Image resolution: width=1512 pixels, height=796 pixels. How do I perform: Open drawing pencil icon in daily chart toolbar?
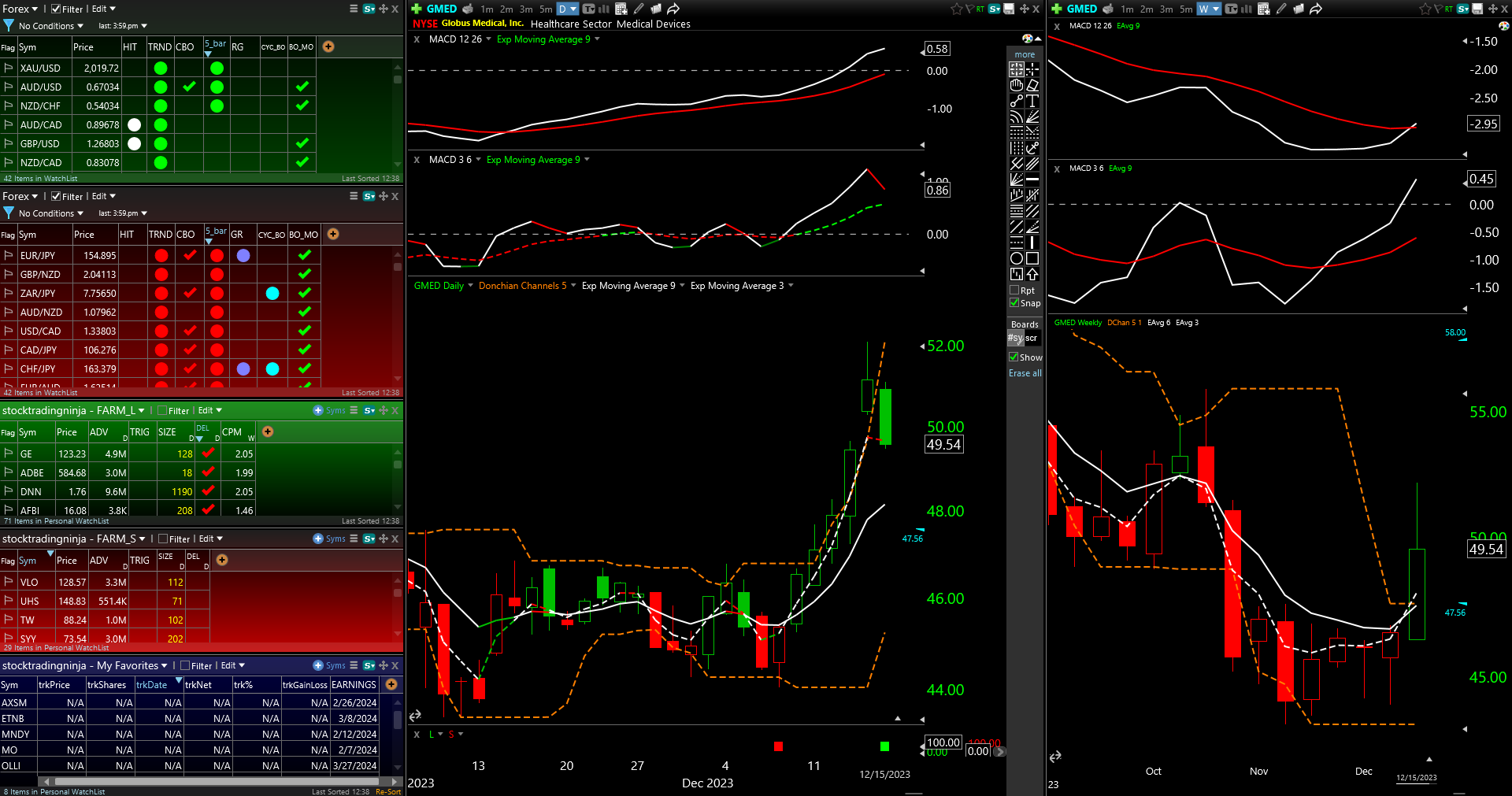click(639, 9)
